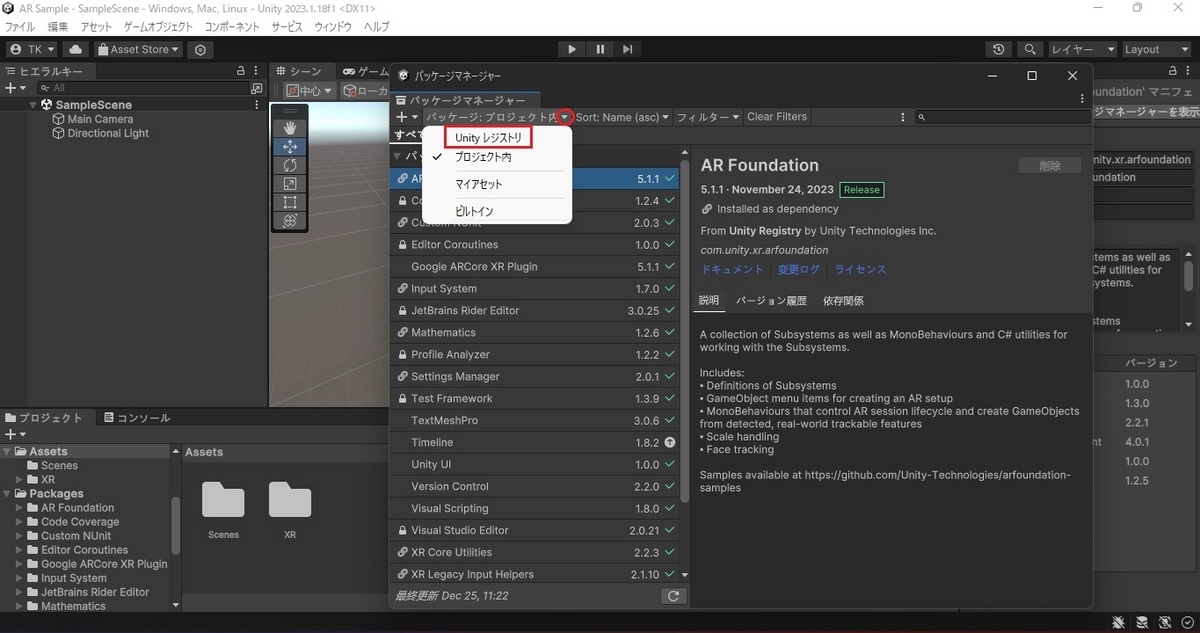Switch to the Console tab
This screenshot has height=633, width=1200.
coord(137,418)
